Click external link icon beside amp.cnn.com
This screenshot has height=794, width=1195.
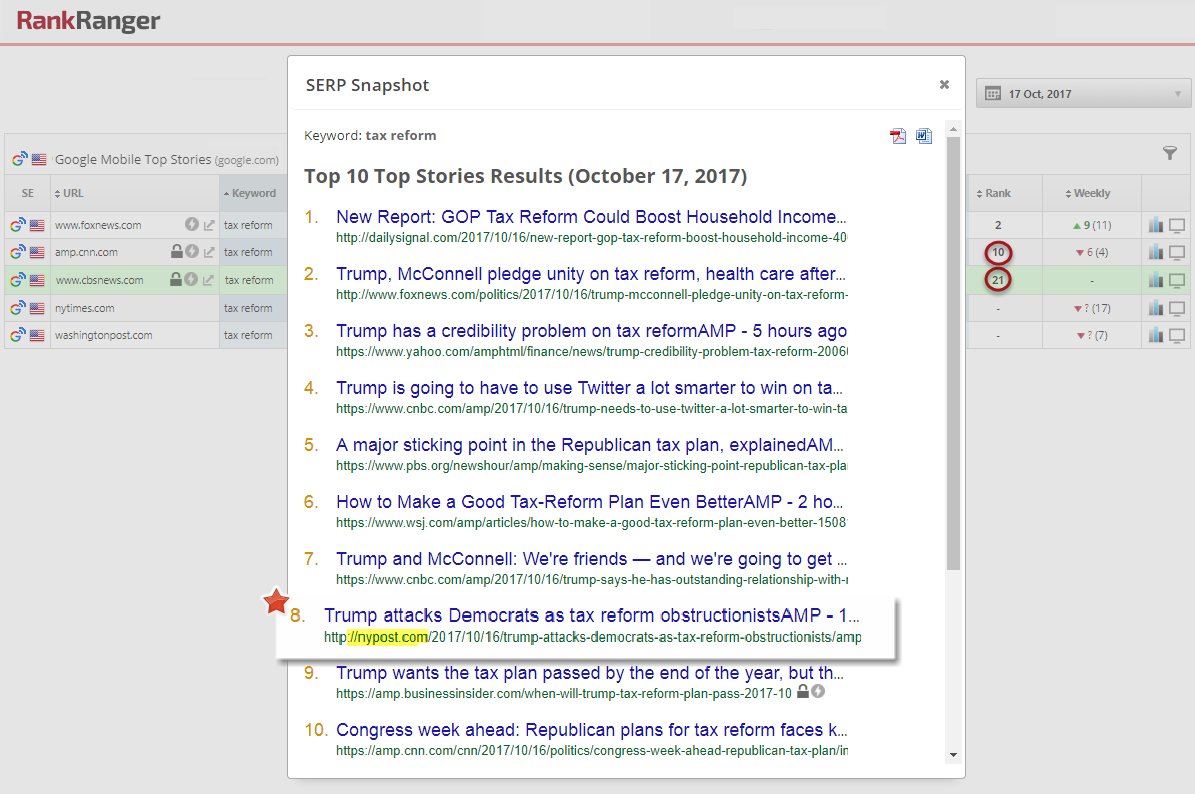pos(209,252)
